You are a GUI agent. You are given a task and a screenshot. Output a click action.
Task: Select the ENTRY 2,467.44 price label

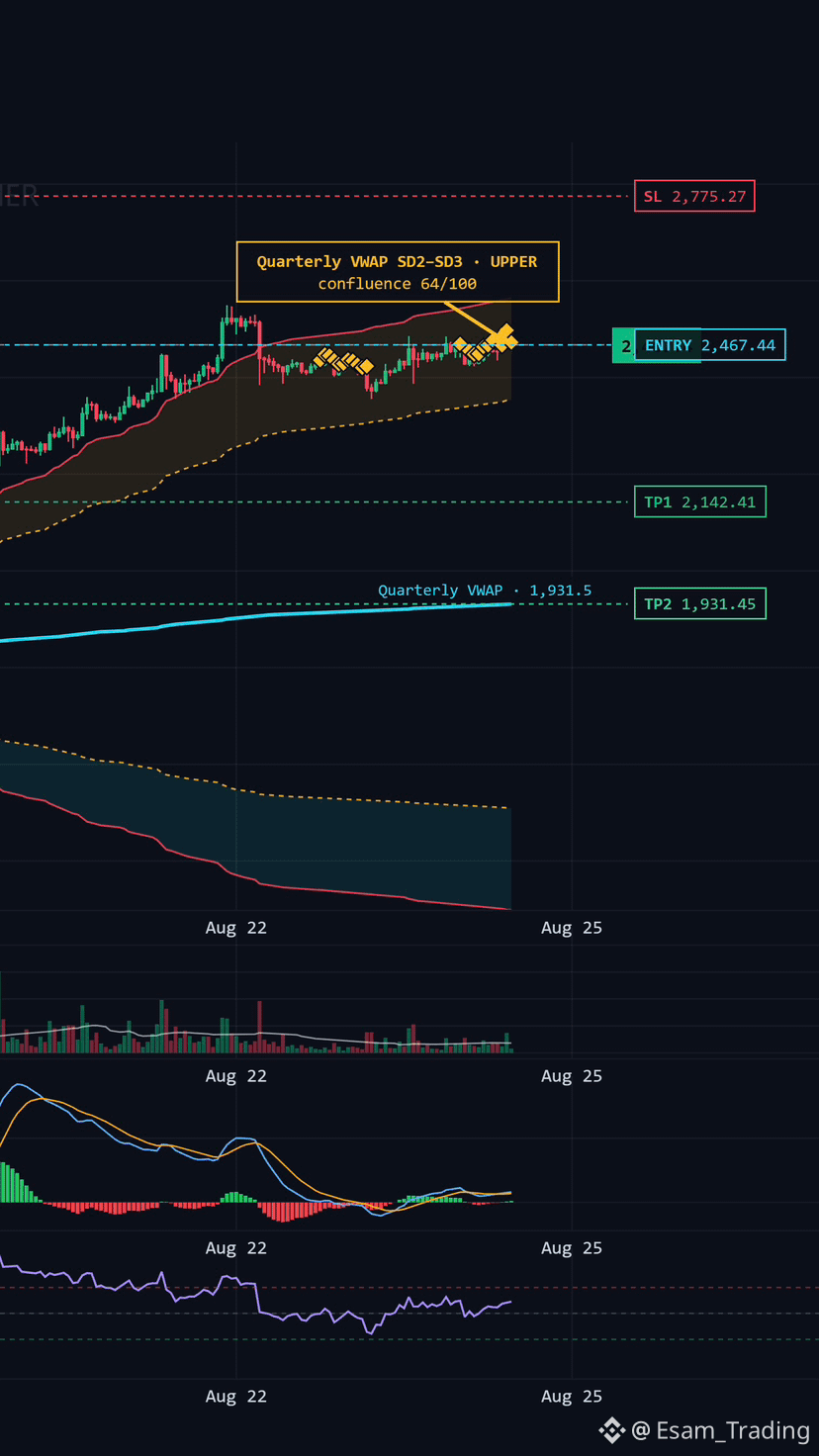click(710, 345)
